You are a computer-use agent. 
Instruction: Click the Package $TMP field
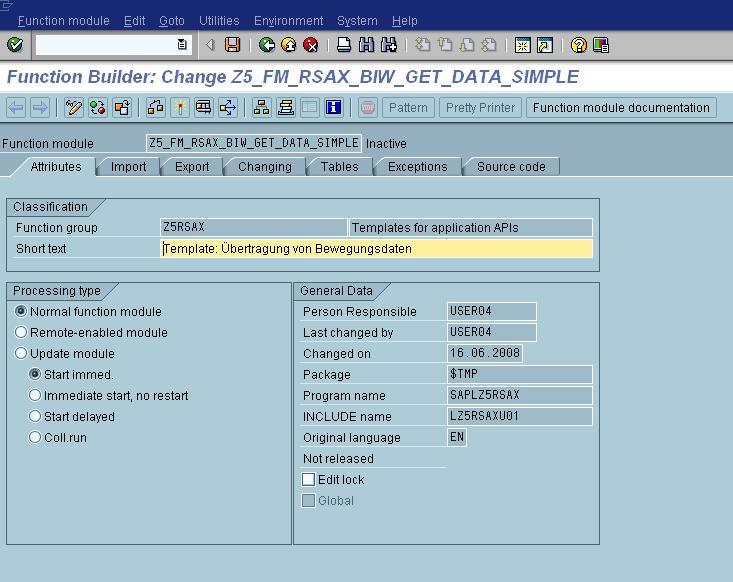click(520, 374)
